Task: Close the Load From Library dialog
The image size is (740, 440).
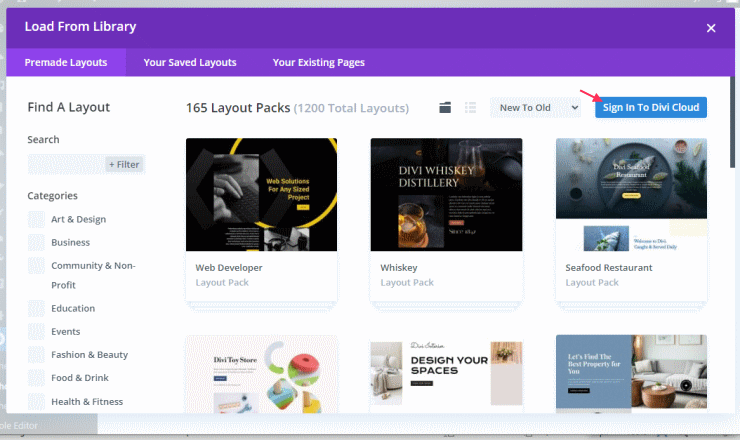Action: coord(711,28)
